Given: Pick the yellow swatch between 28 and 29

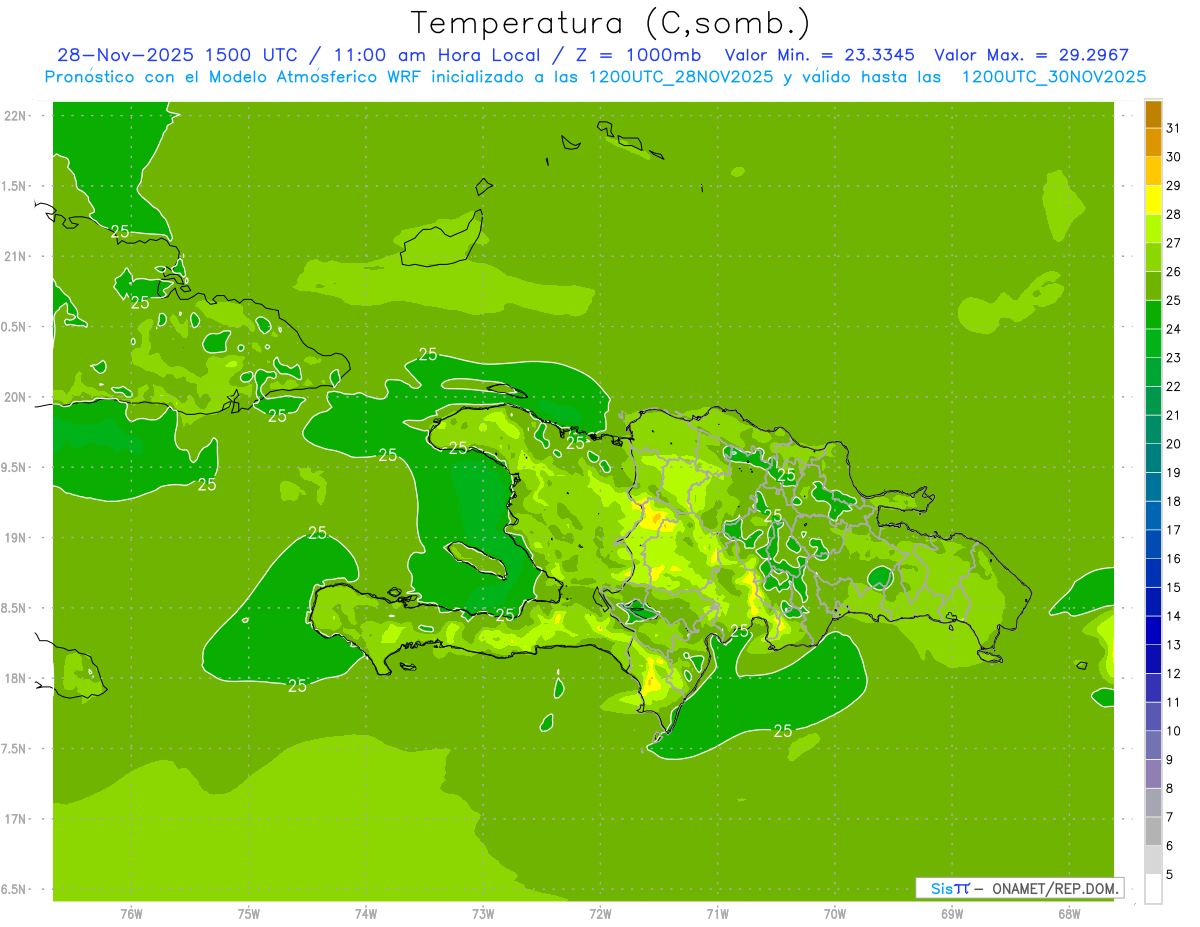Looking at the screenshot, I should tap(1153, 200).
